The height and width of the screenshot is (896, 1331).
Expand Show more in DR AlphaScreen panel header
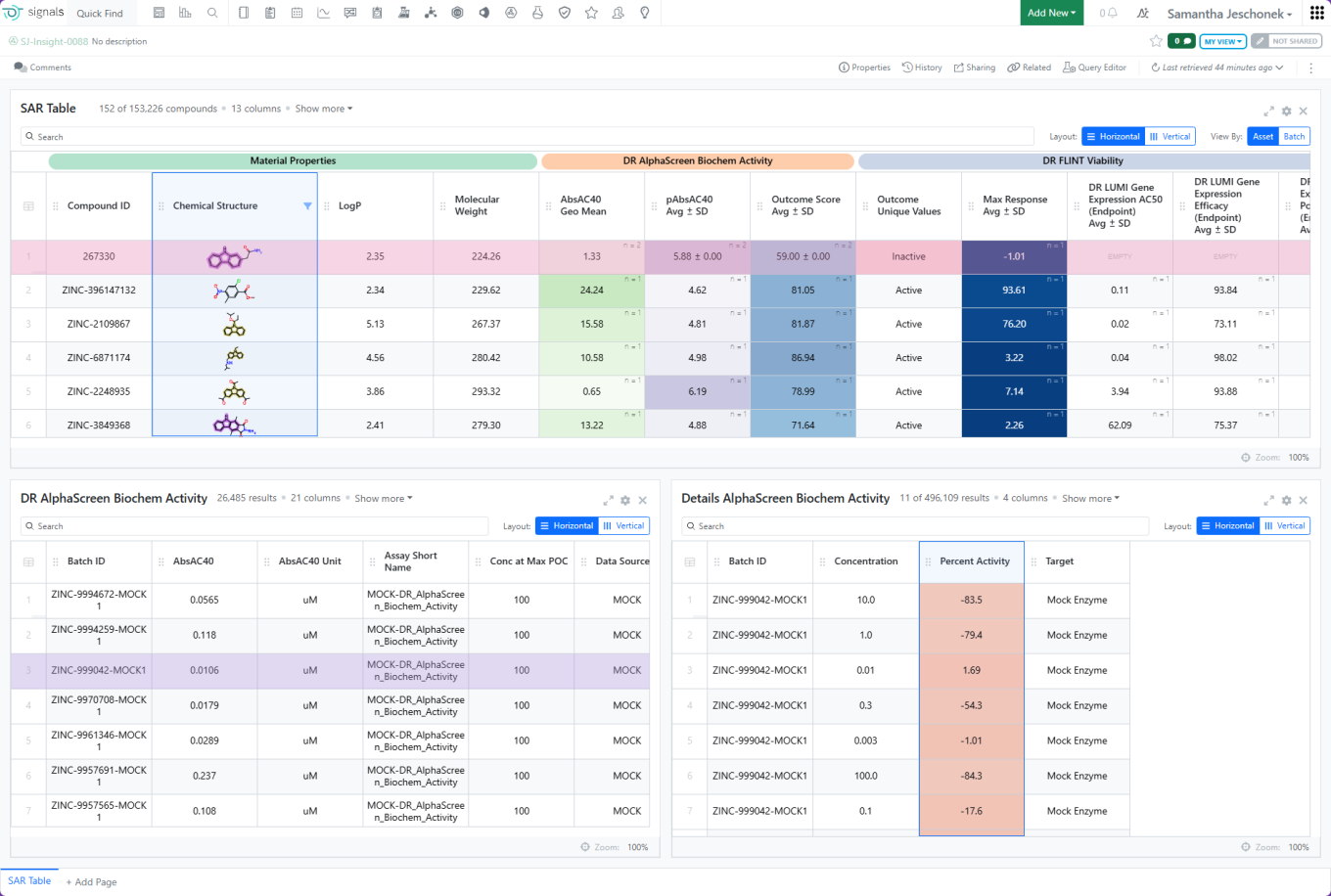(384, 498)
